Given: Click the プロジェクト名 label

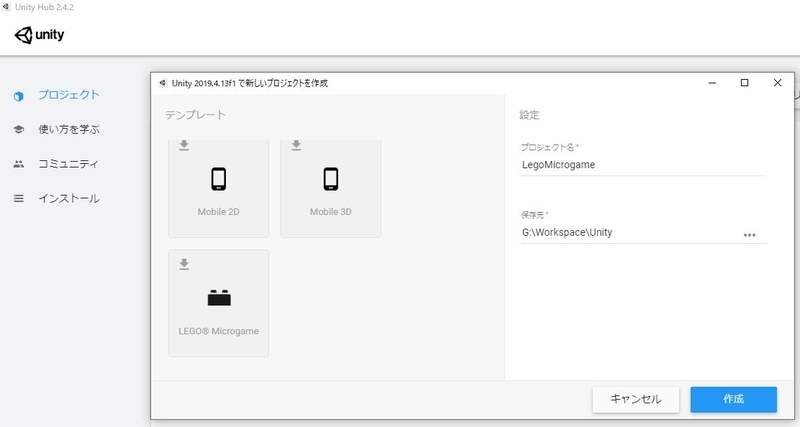Looking at the screenshot, I should pyautogui.click(x=549, y=147).
